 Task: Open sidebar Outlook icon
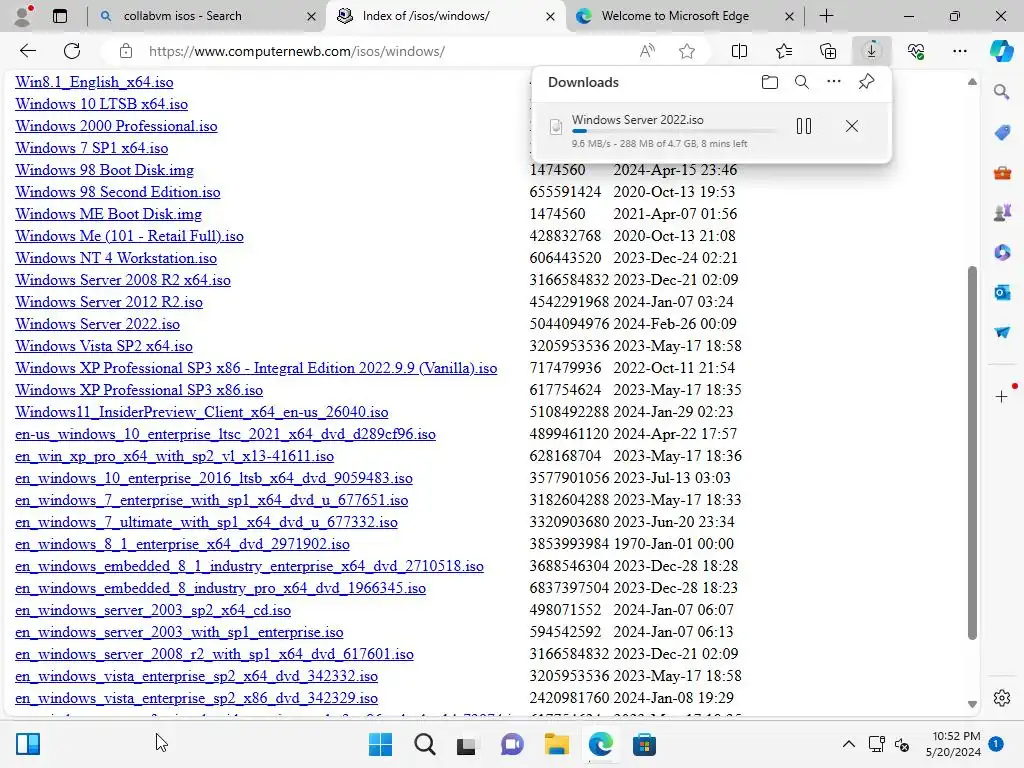coord(1002,292)
